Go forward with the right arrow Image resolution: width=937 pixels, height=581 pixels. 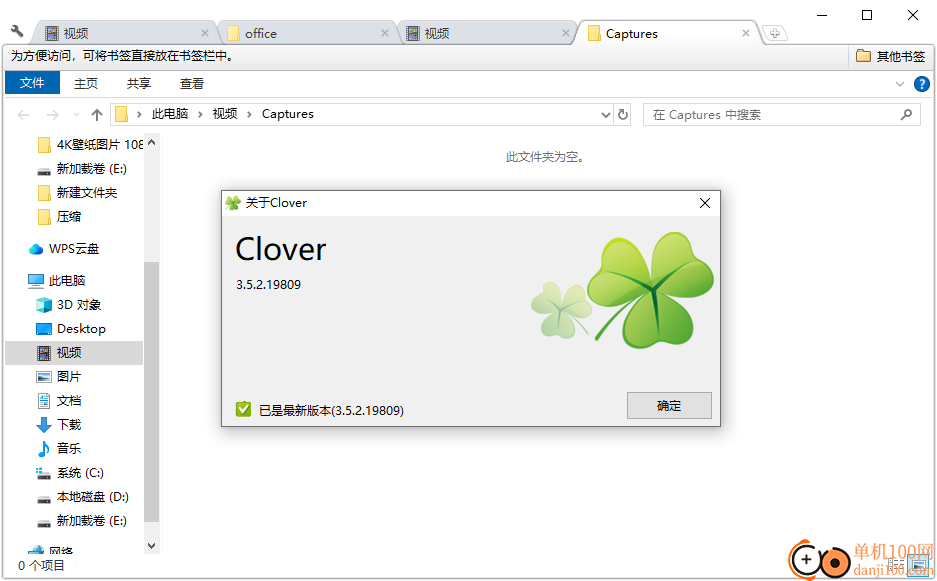53,115
